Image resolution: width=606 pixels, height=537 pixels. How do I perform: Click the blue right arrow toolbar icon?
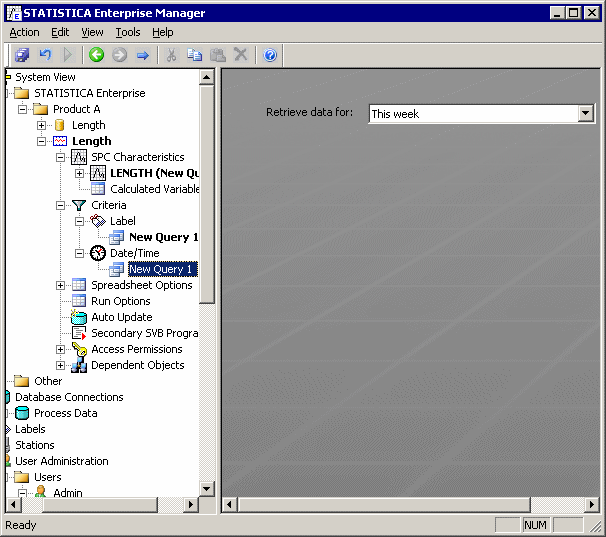(142, 55)
